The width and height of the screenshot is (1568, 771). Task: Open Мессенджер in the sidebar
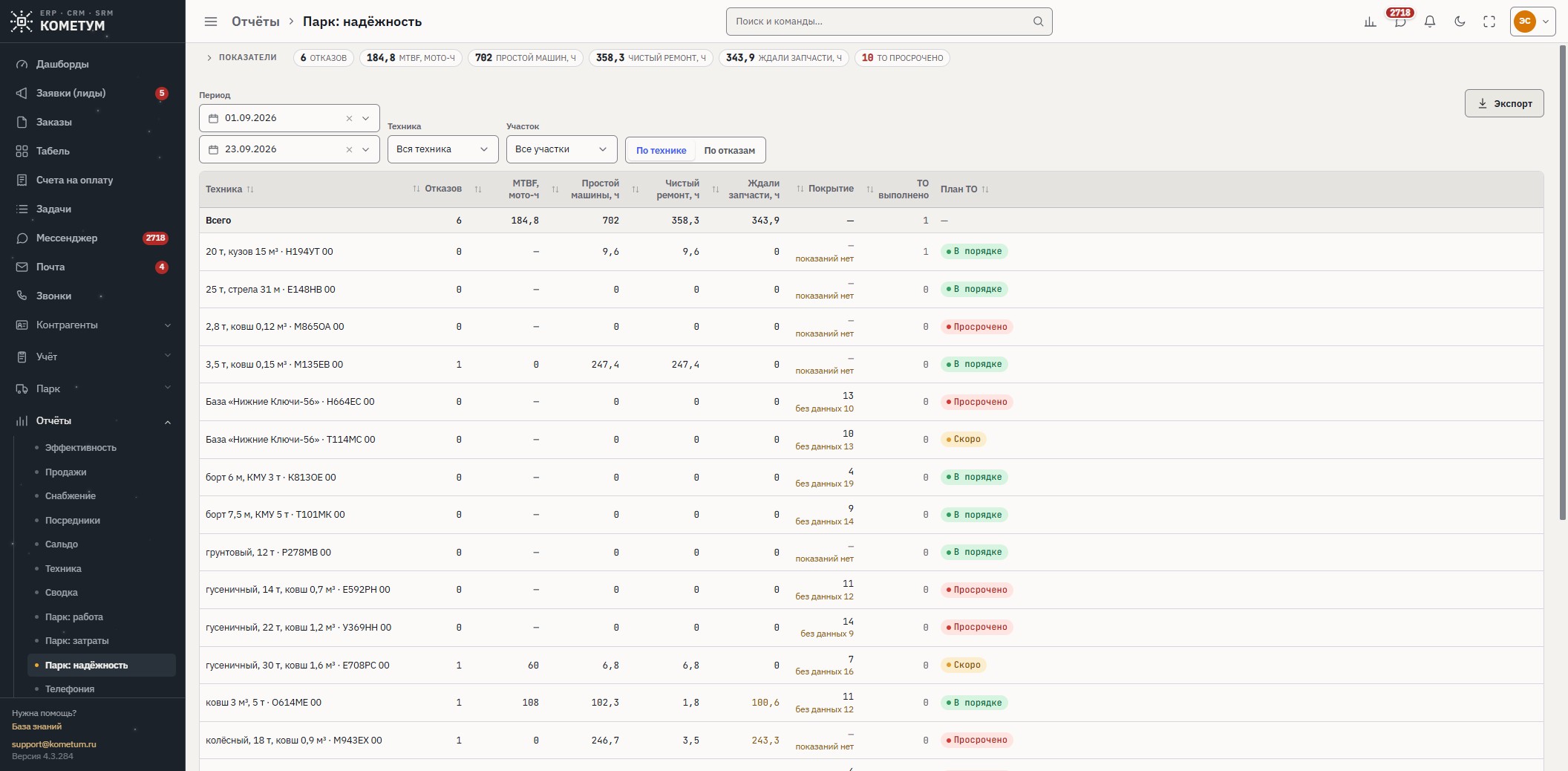(67, 238)
